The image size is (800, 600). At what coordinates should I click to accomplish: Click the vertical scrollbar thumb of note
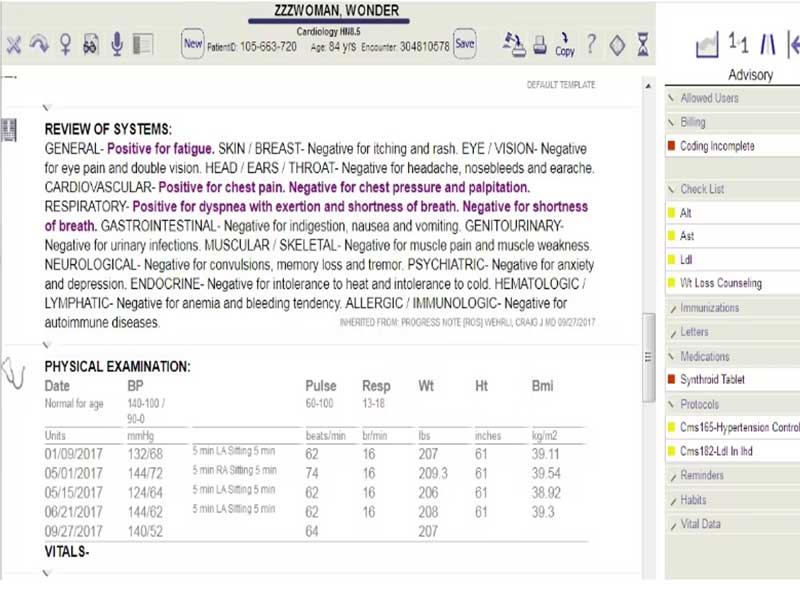pyautogui.click(x=648, y=357)
